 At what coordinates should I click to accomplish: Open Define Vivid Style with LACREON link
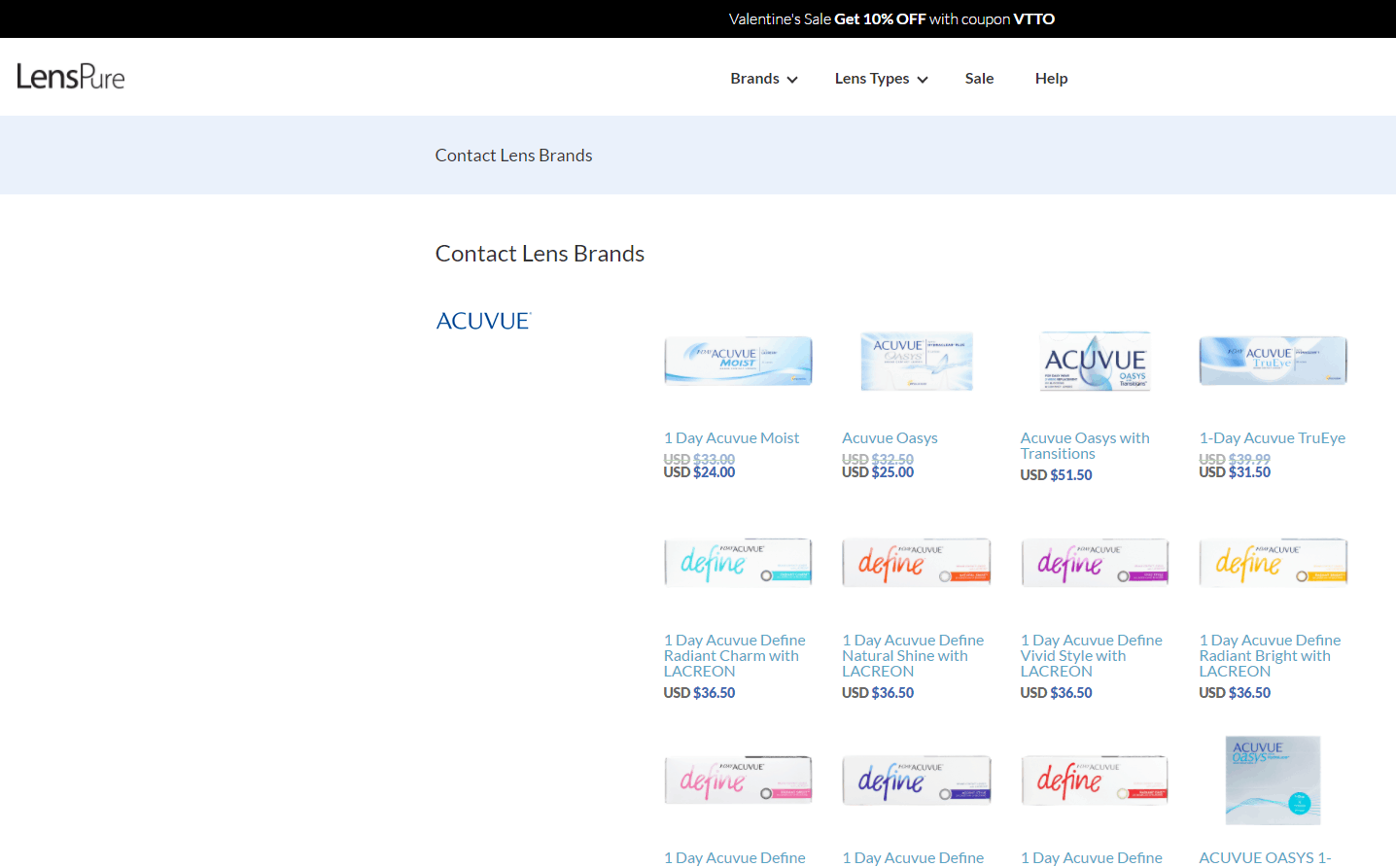point(1092,656)
